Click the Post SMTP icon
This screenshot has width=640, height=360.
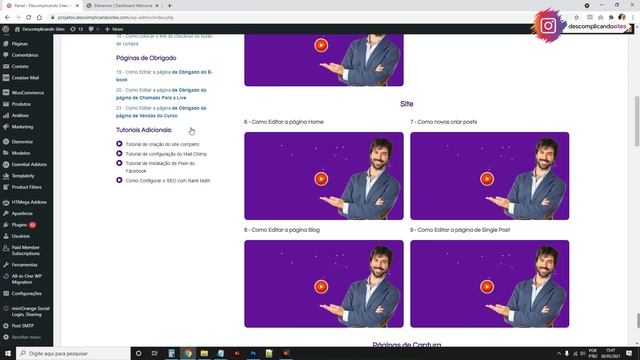pos(6,326)
